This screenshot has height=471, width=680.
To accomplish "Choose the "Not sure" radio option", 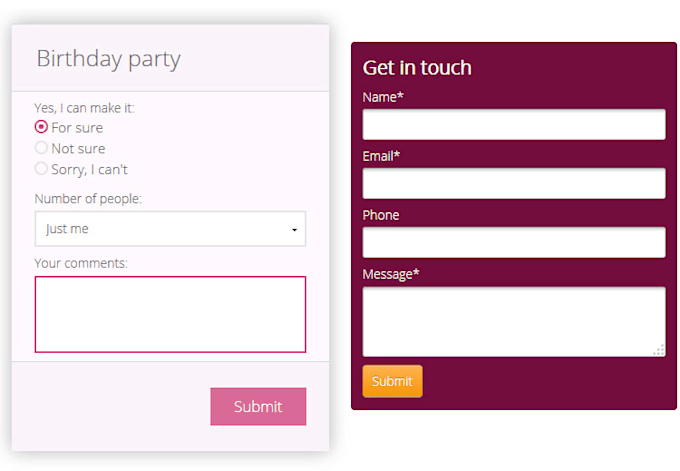I will [41, 148].
